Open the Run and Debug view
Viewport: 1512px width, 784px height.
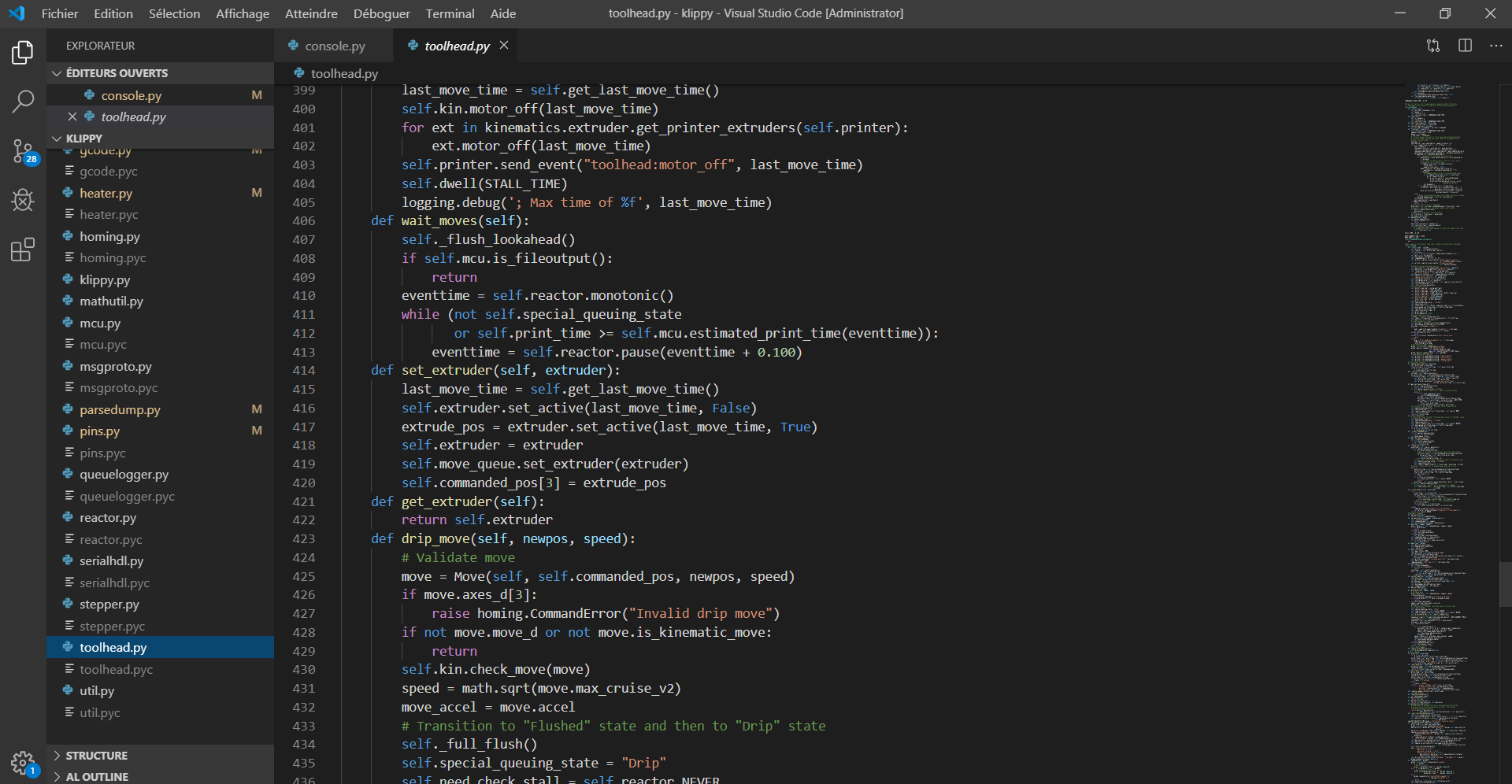(x=23, y=200)
